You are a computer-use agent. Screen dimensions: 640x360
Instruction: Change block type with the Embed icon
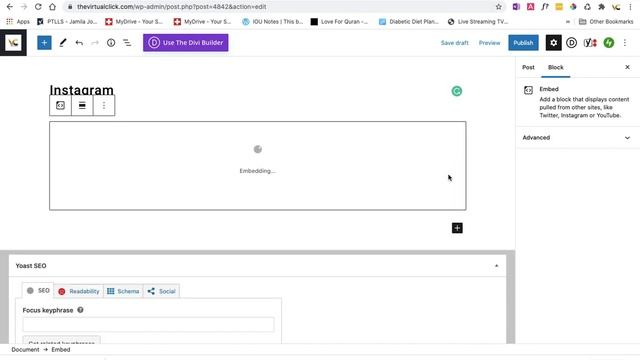60,105
